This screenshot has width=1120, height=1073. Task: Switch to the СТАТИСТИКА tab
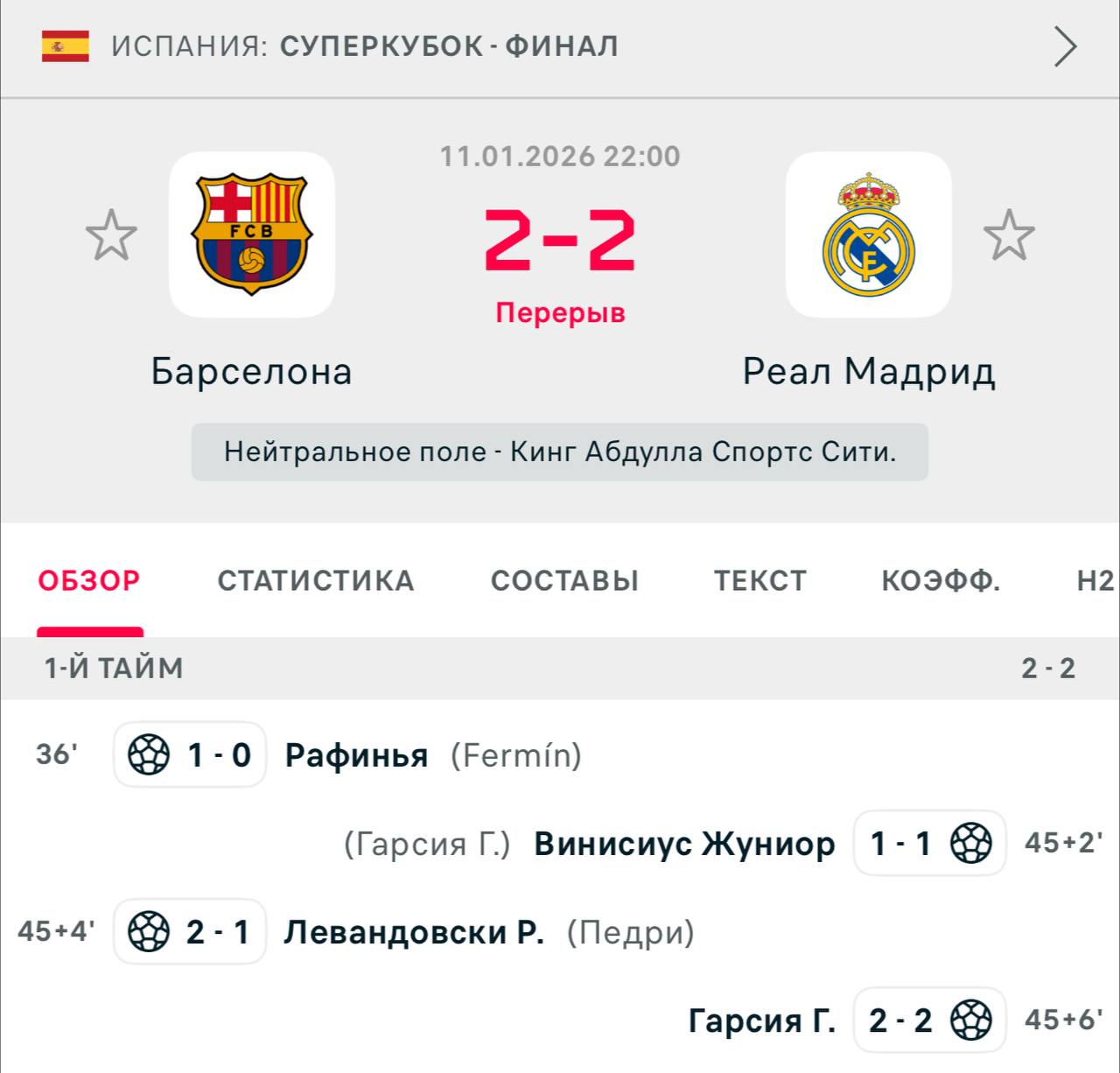316,581
